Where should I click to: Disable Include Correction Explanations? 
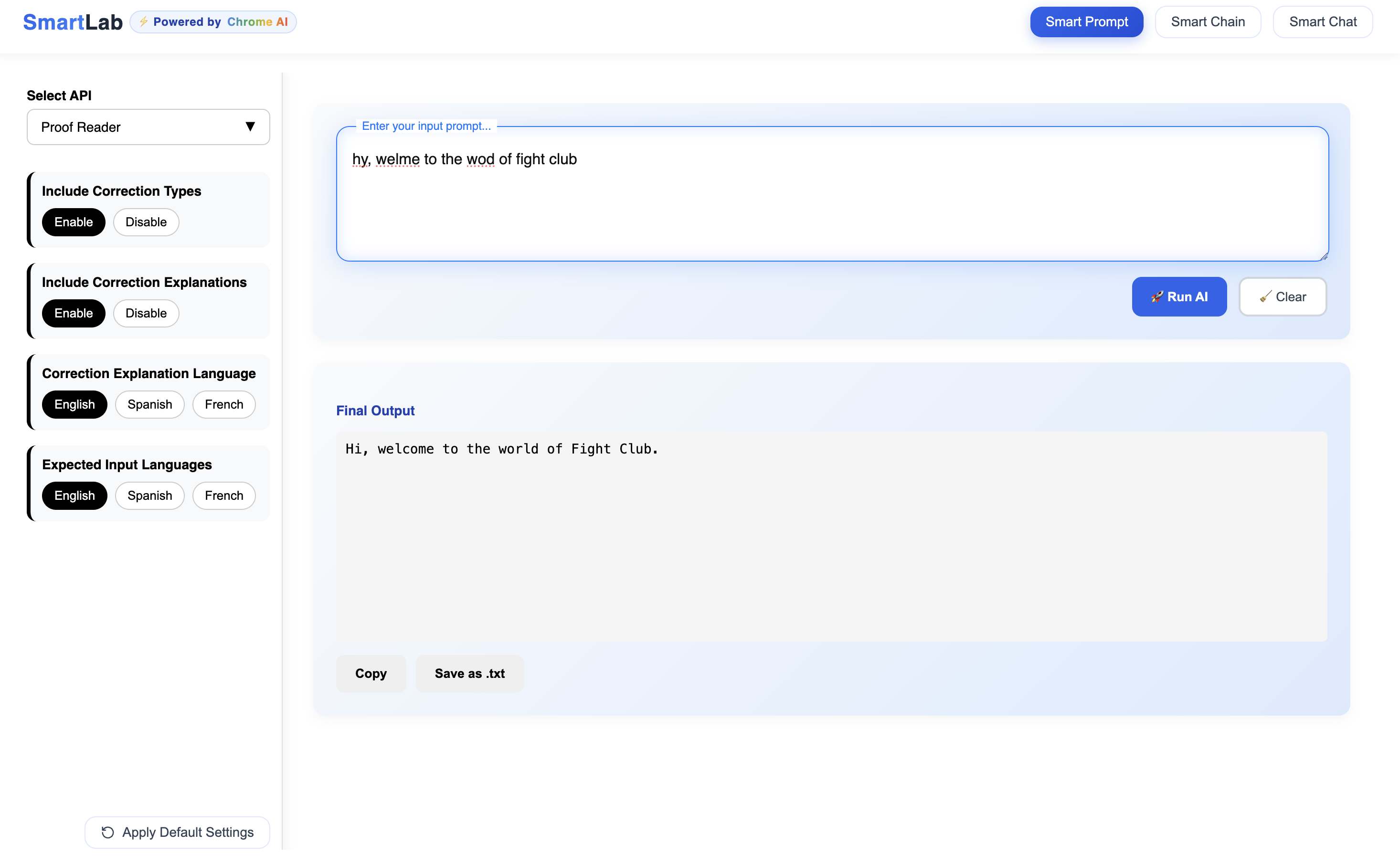146,313
